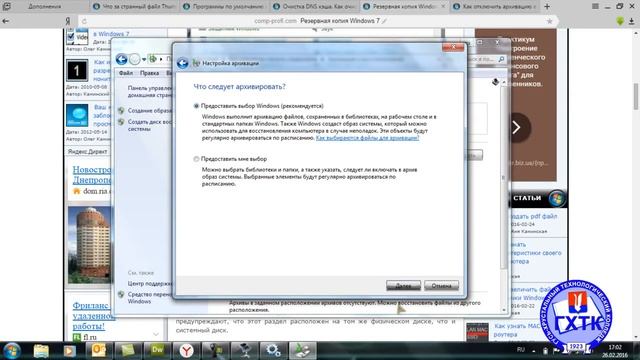The height and width of the screenshot is (360, 640).
Task: Open 'Как выбираются файлы для архивации?' help link
Action: tap(367, 138)
